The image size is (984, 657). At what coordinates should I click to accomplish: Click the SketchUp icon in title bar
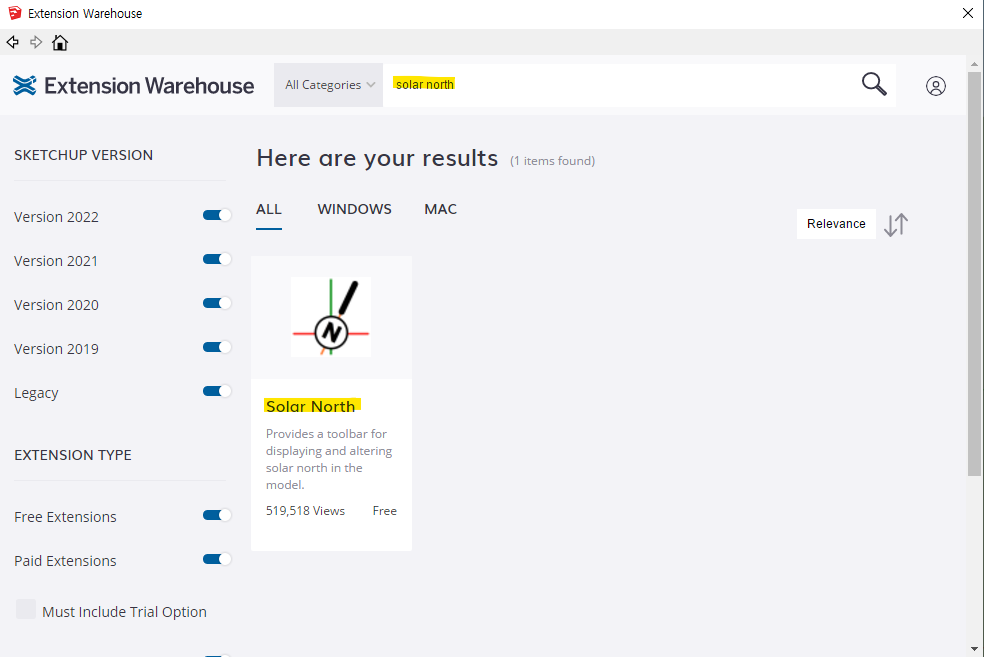point(14,13)
